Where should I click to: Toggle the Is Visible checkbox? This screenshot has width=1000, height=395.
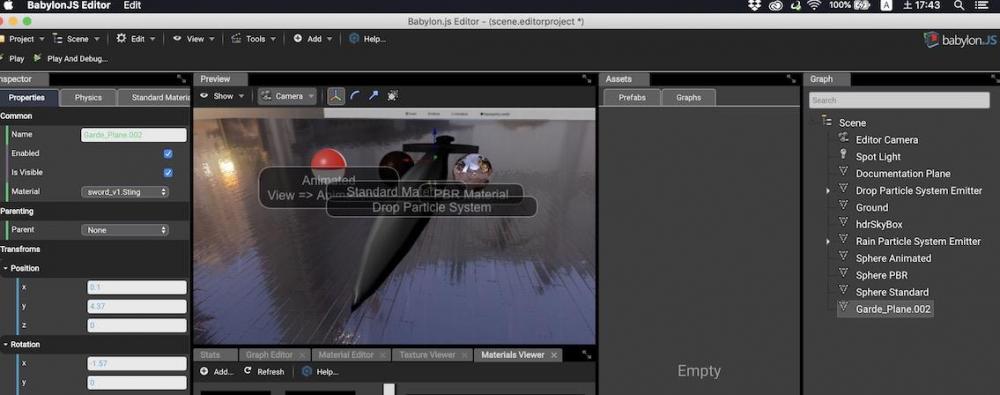click(x=168, y=172)
